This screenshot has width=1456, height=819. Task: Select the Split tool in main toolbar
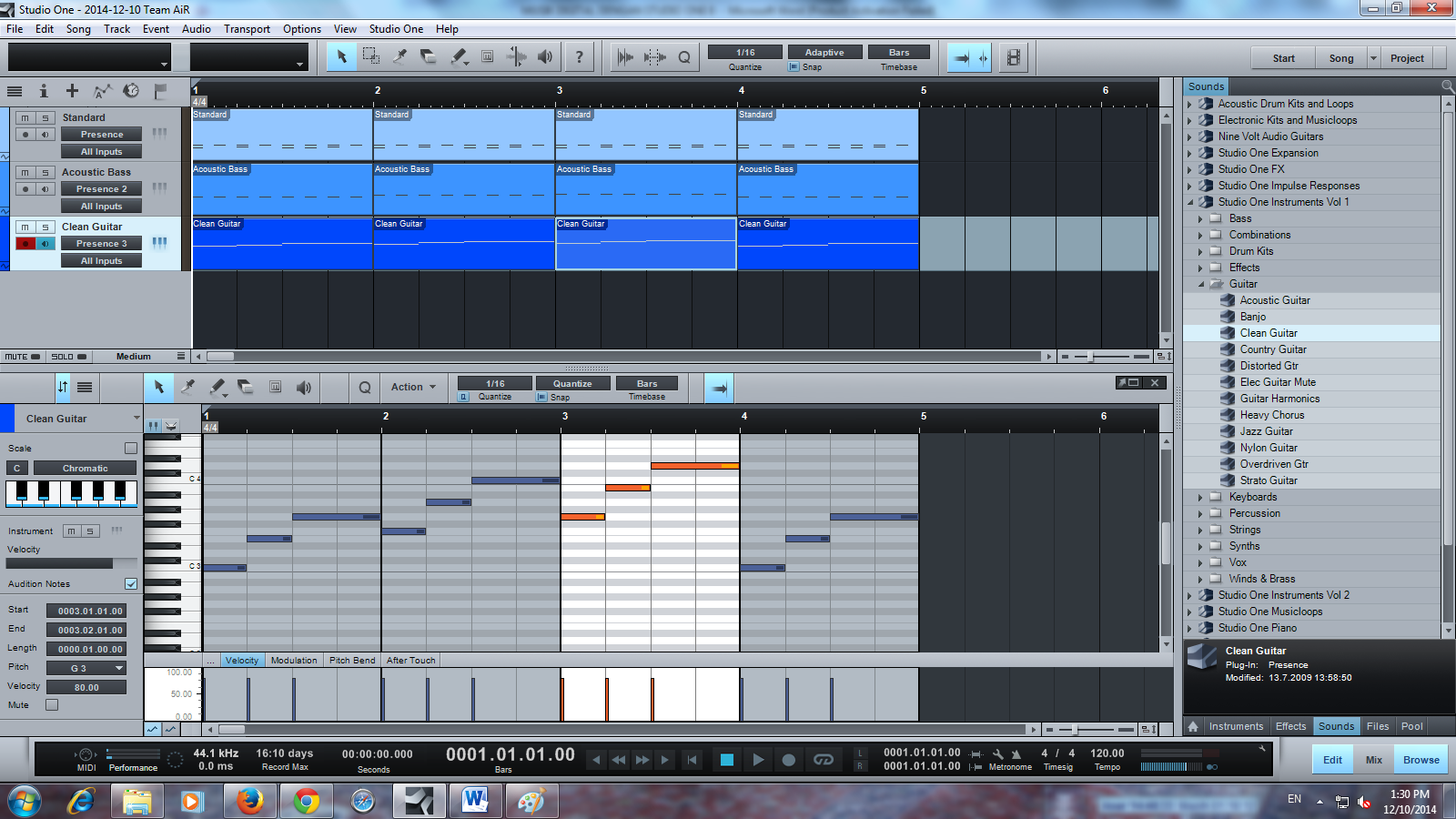point(399,56)
